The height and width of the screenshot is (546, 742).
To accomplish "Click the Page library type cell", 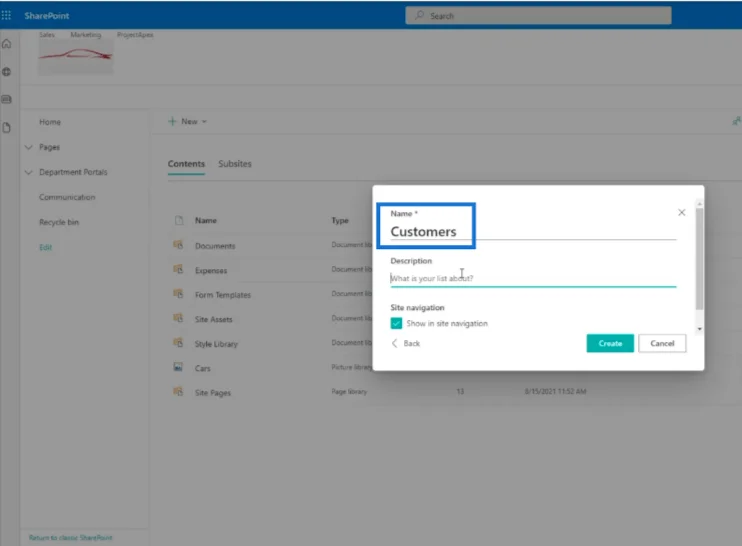I will [x=349, y=392].
